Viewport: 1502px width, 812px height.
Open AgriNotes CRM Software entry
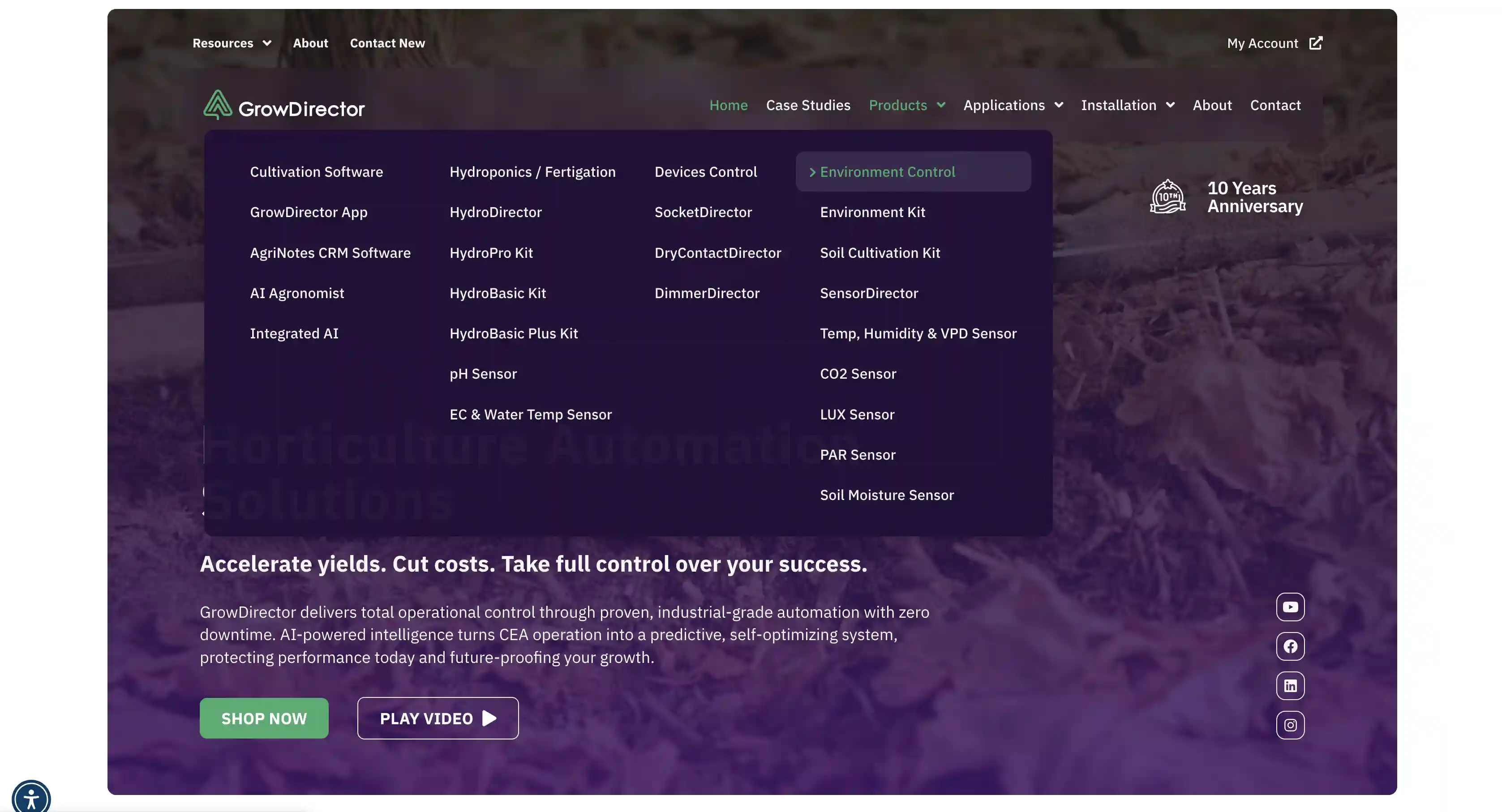pos(330,252)
